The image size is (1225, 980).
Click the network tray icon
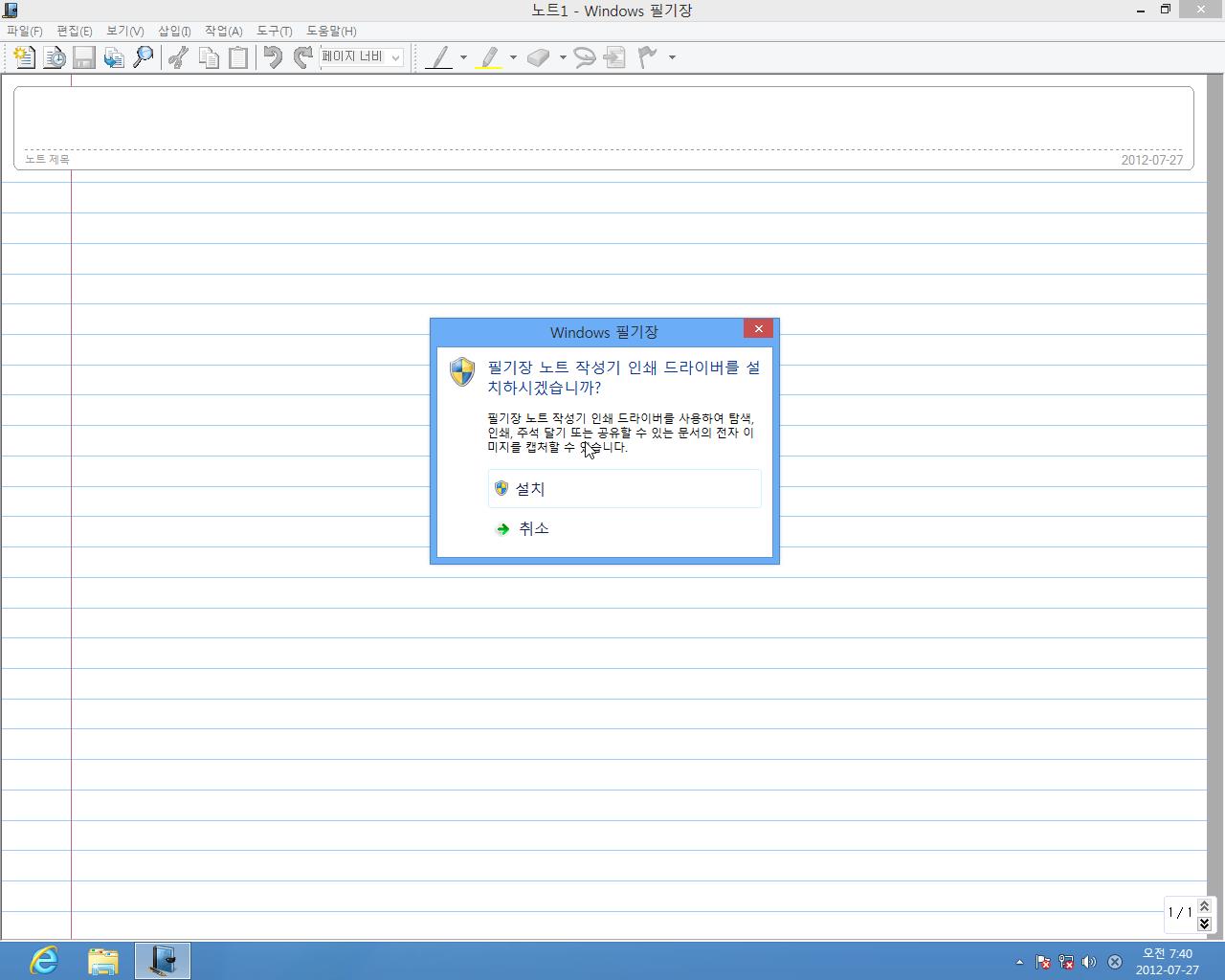pos(1066,962)
